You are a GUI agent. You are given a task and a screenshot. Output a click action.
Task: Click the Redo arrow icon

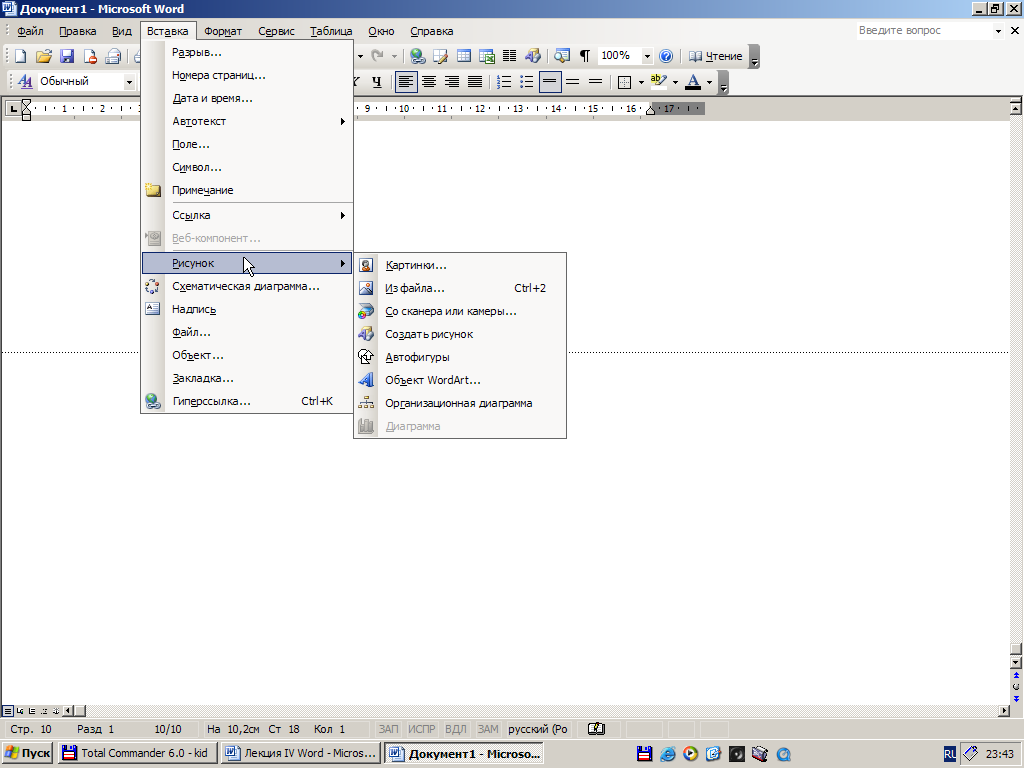point(377,56)
